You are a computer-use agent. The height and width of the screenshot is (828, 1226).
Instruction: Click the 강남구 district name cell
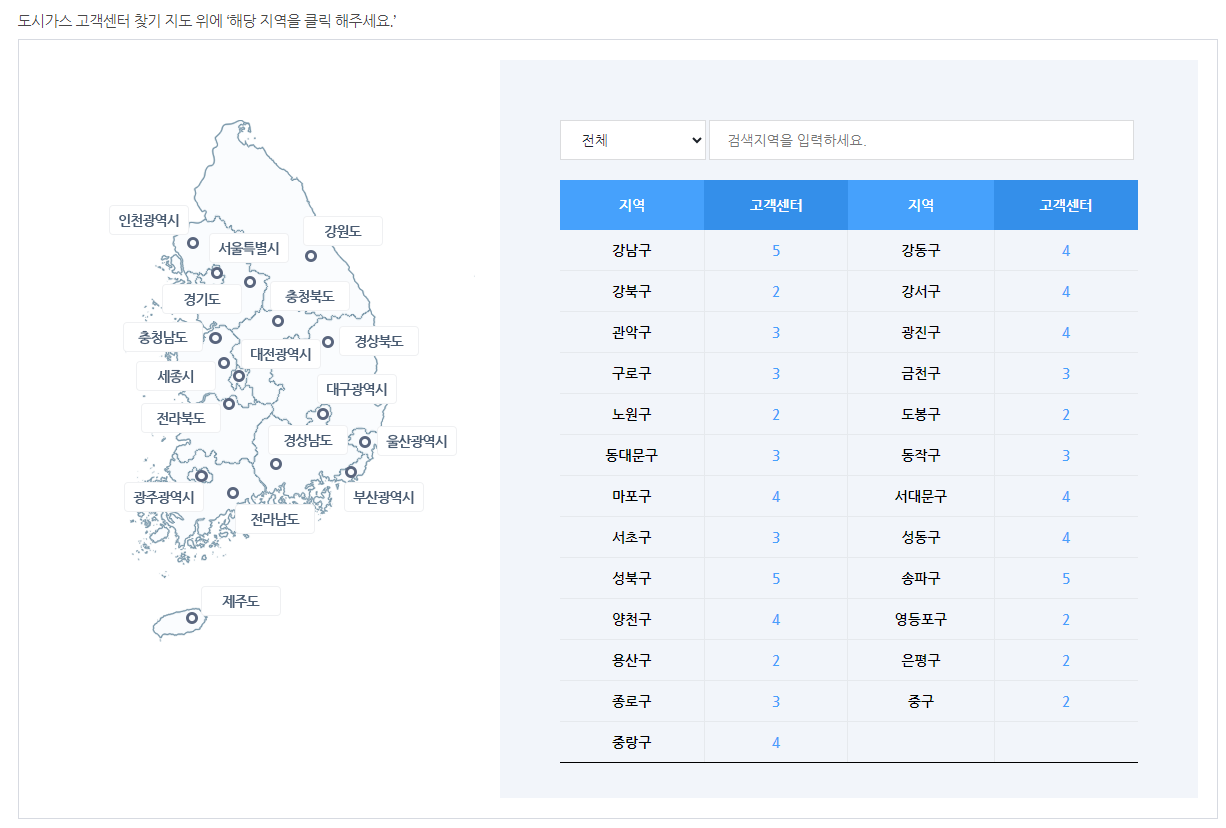[632, 250]
